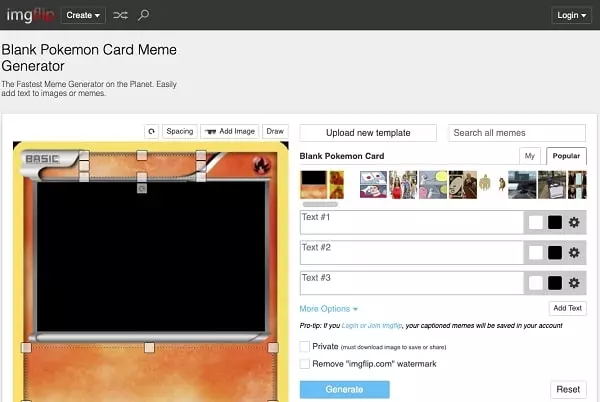
Task: Open search with the magnifier icon
Action: pos(143,15)
